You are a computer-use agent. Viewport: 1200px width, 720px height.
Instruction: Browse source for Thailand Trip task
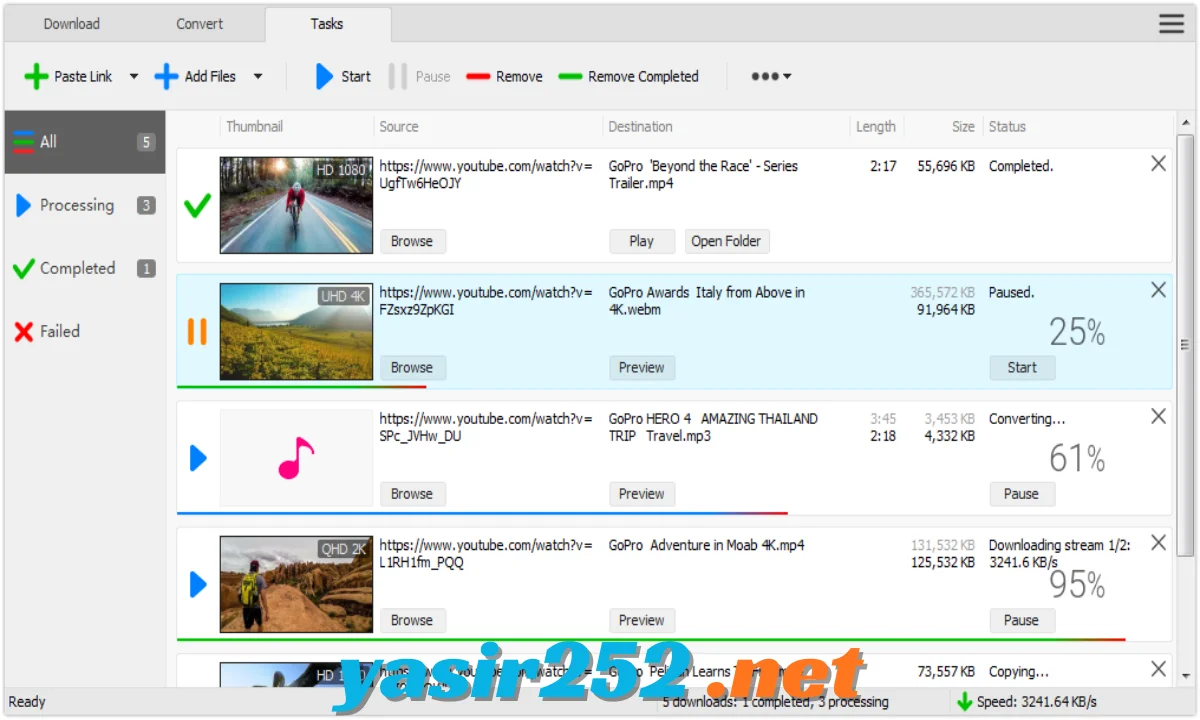pyautogui.click(x=412, y=494)
